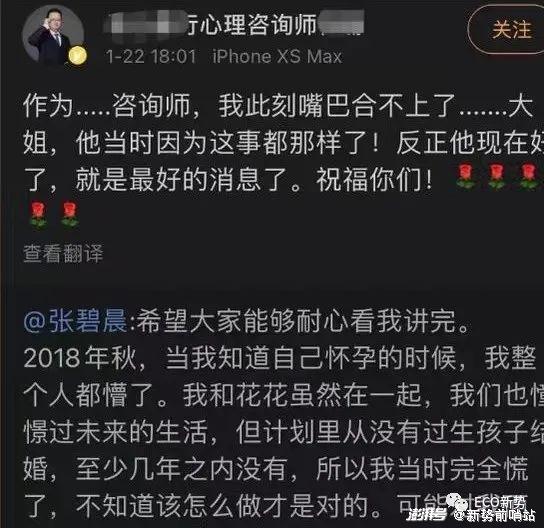The height and width of the screenshot is (528, 544).
Task: Click the first rose emoji above 查看翻译
Action: 38,215
